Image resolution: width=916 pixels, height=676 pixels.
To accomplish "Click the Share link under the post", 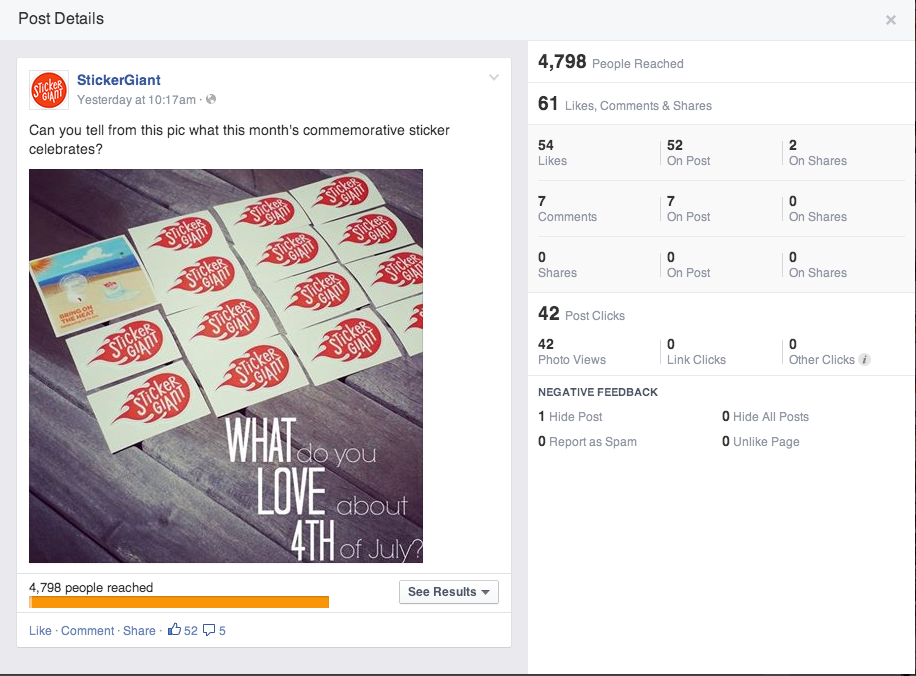I will tap(139, 631).
